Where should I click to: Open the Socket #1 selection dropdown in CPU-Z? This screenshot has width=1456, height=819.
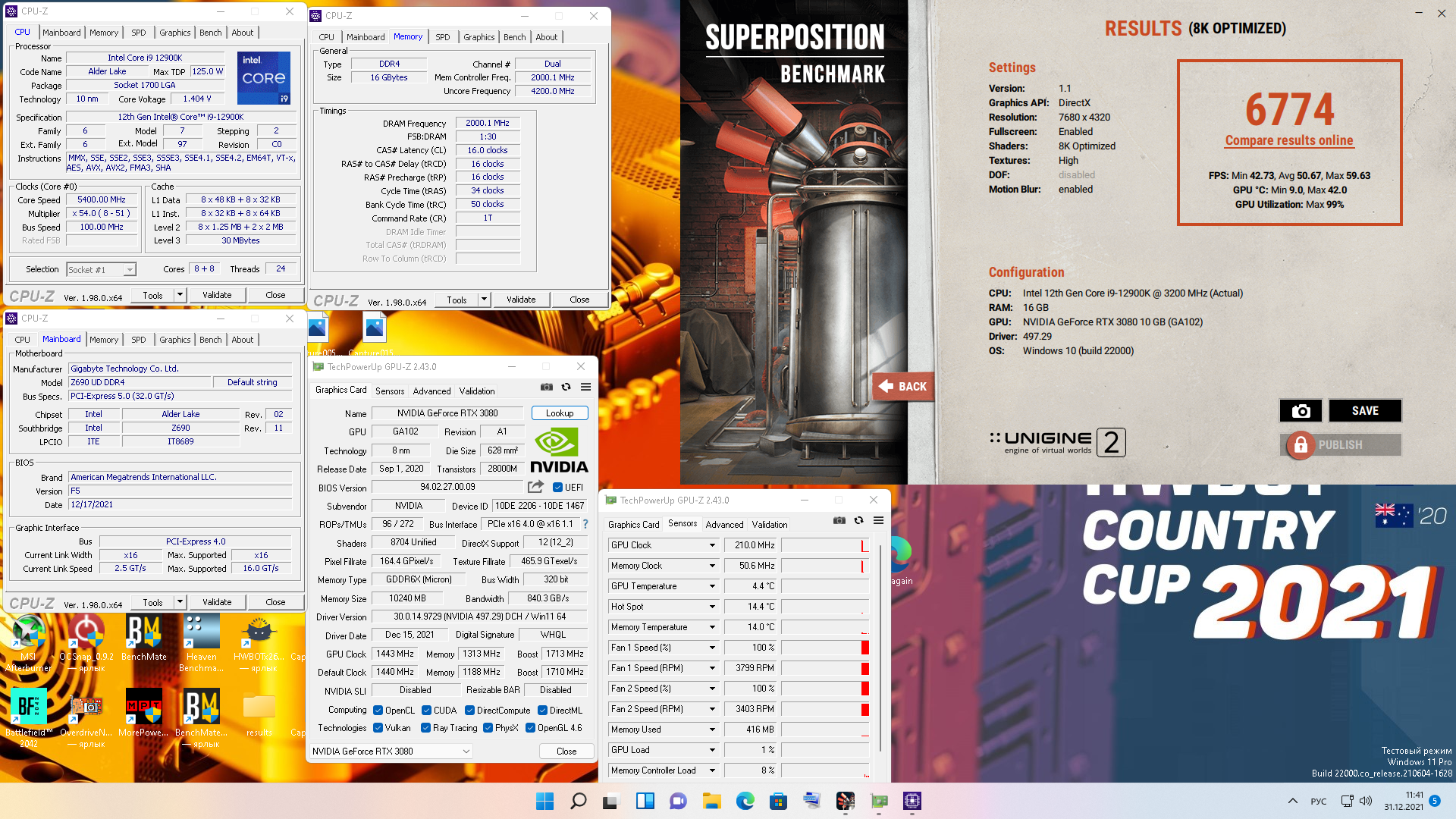point(101,269)
